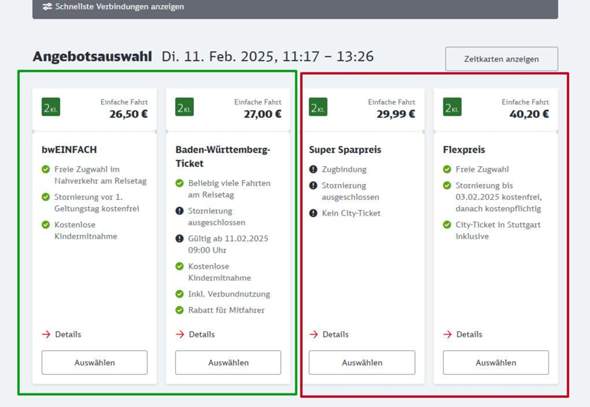
Task: Click the 2. Klasse badge on Baden-Württemberg-Ticket card
Action: pos(184,107)
